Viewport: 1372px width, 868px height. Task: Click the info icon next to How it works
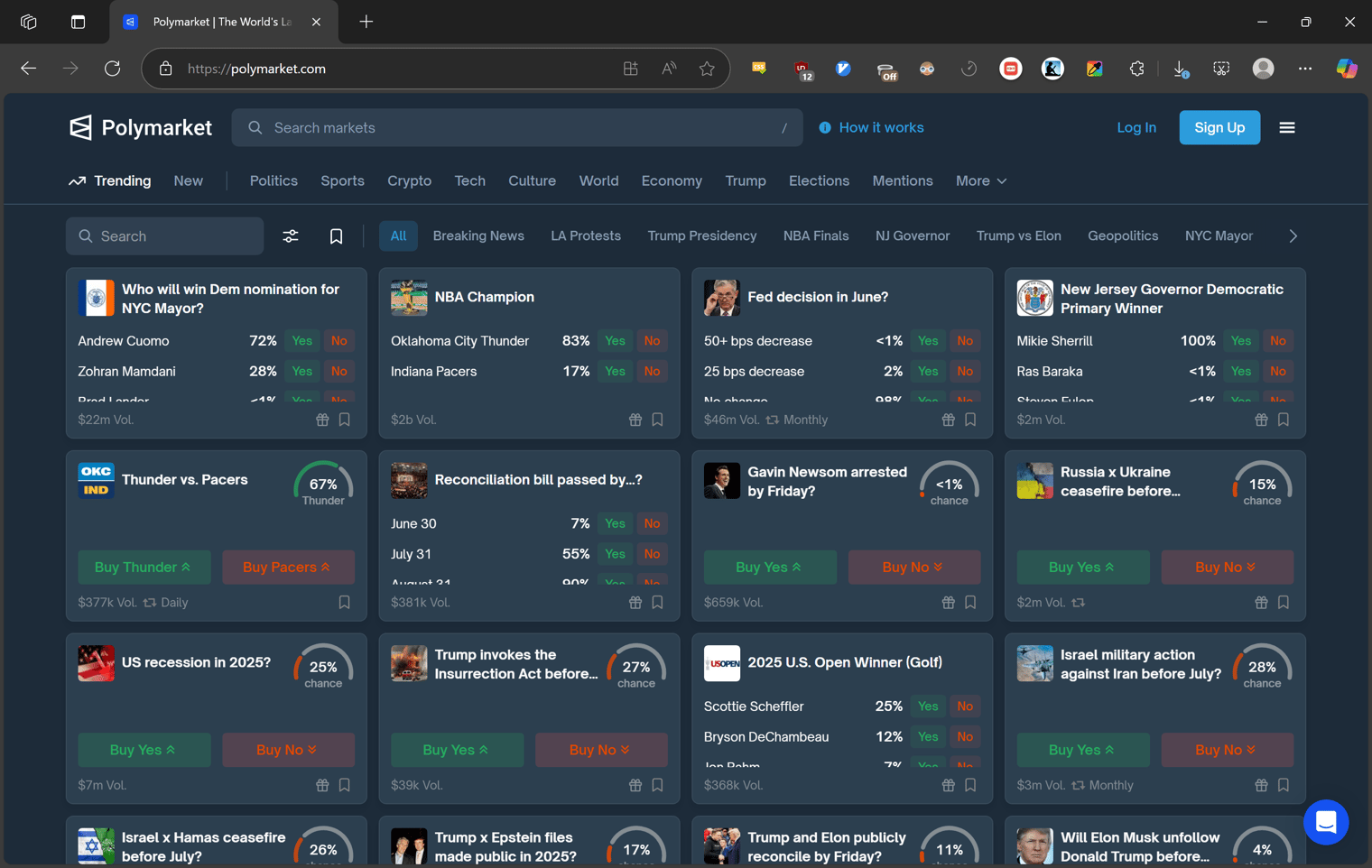click(824, 127)
